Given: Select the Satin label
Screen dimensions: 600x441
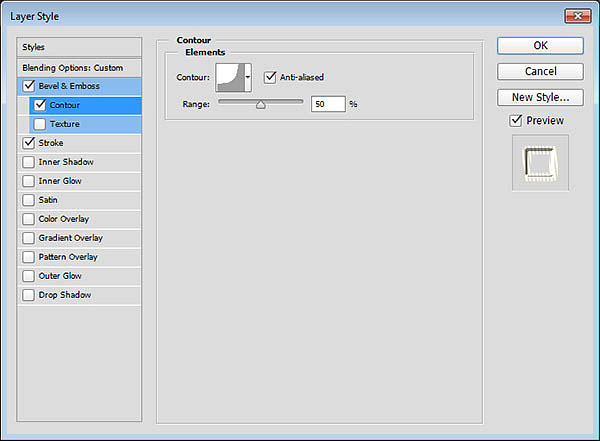Looking at the screenshot, I should [x=48, y=200].
